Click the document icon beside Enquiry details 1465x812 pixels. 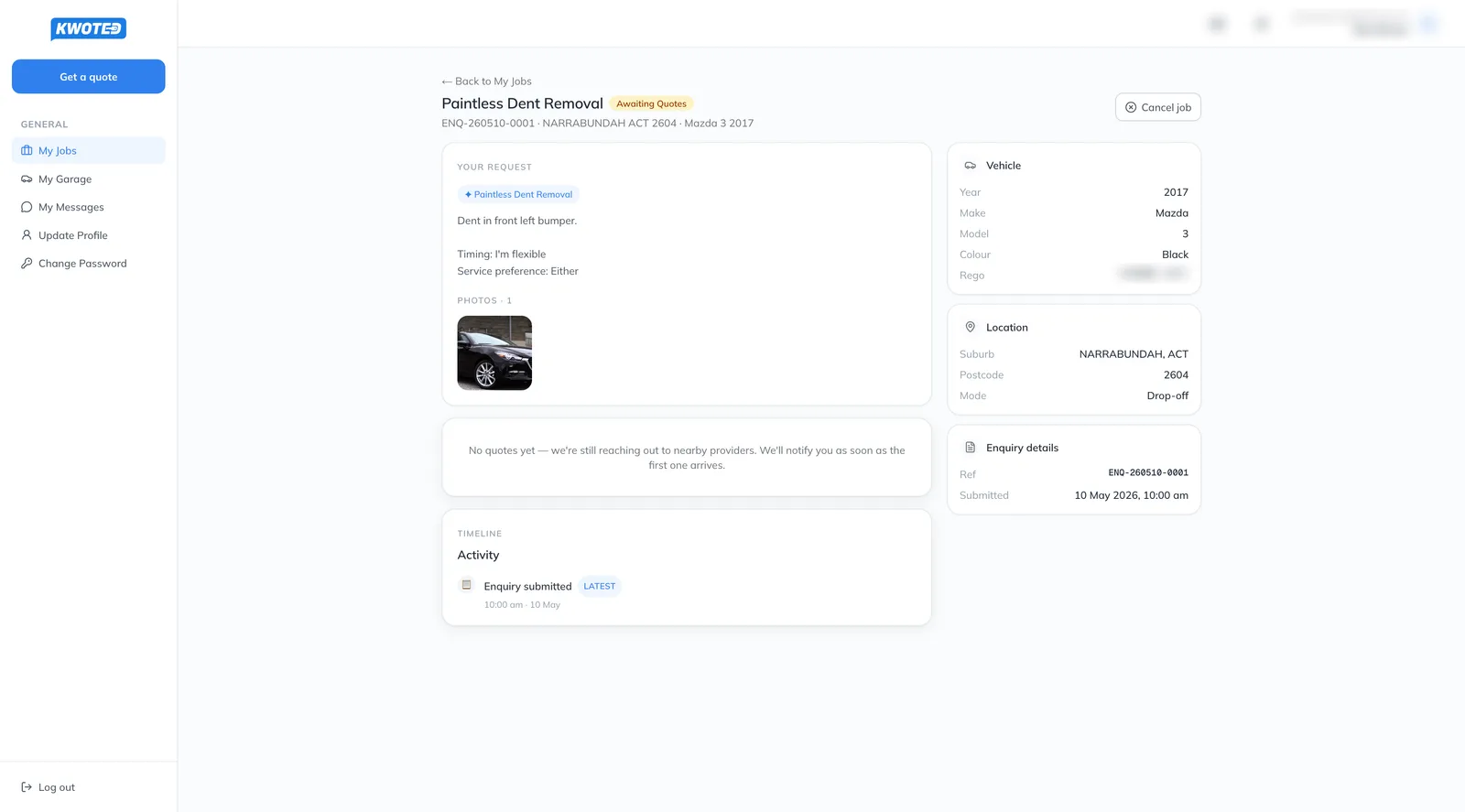coord(971,448)
